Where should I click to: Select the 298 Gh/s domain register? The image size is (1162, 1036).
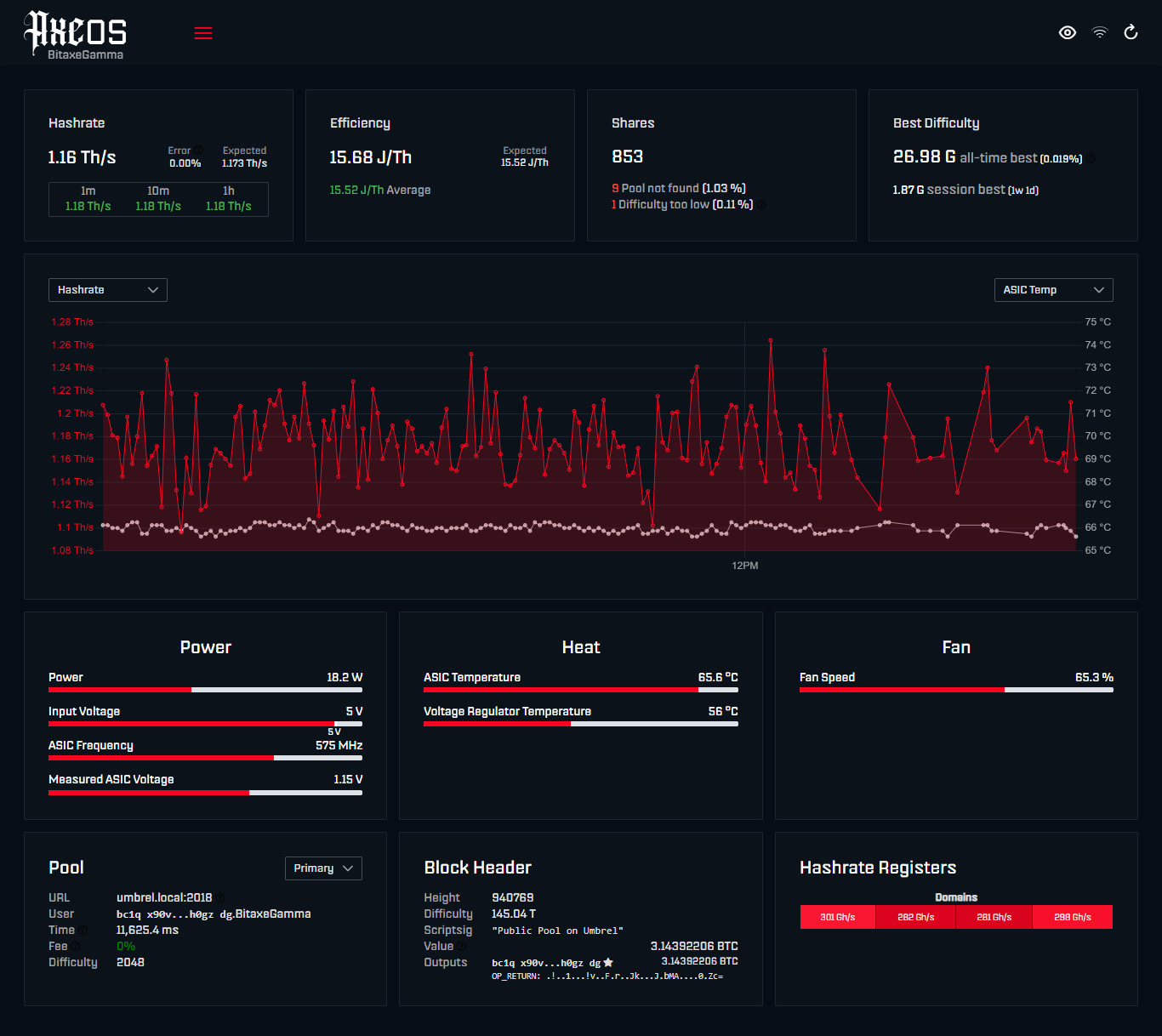point(1073,917)
